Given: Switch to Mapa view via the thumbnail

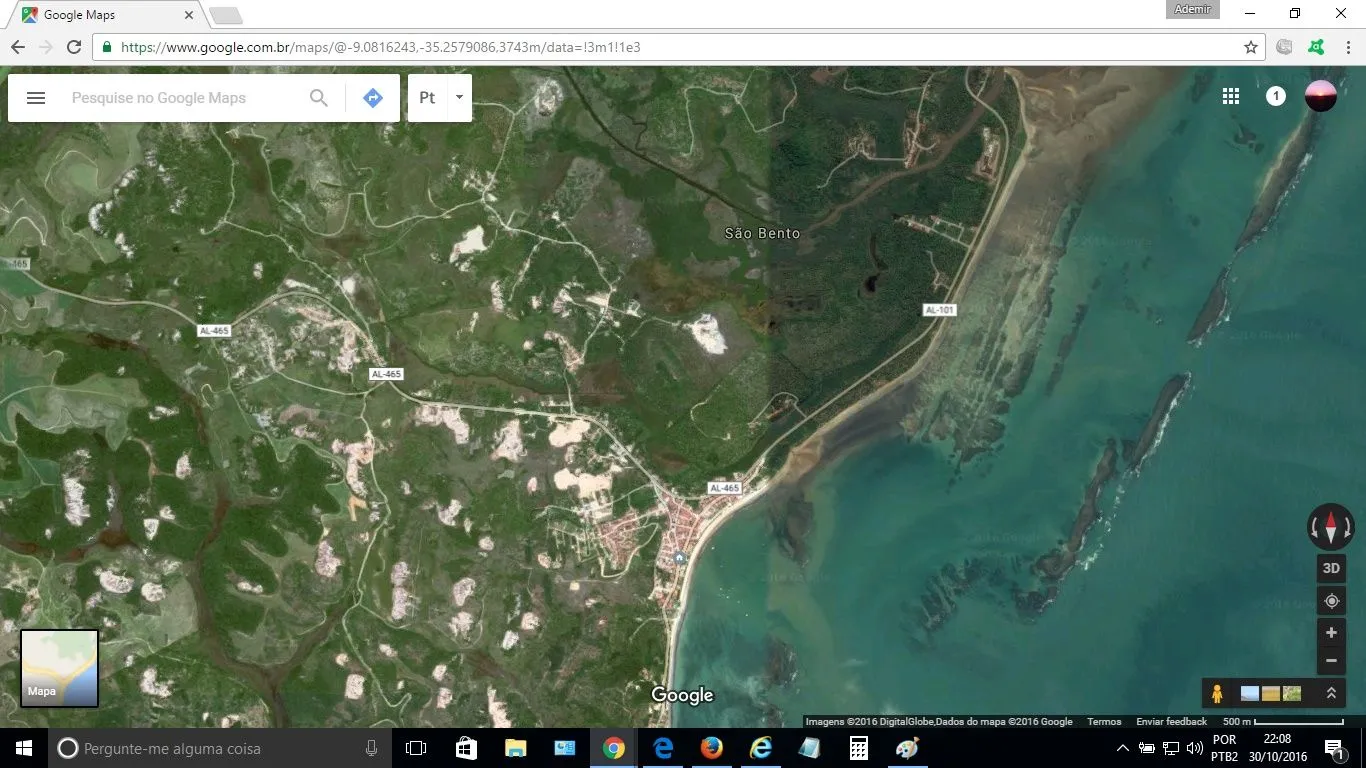Looking at the screenshot, I should click(60, 668).
